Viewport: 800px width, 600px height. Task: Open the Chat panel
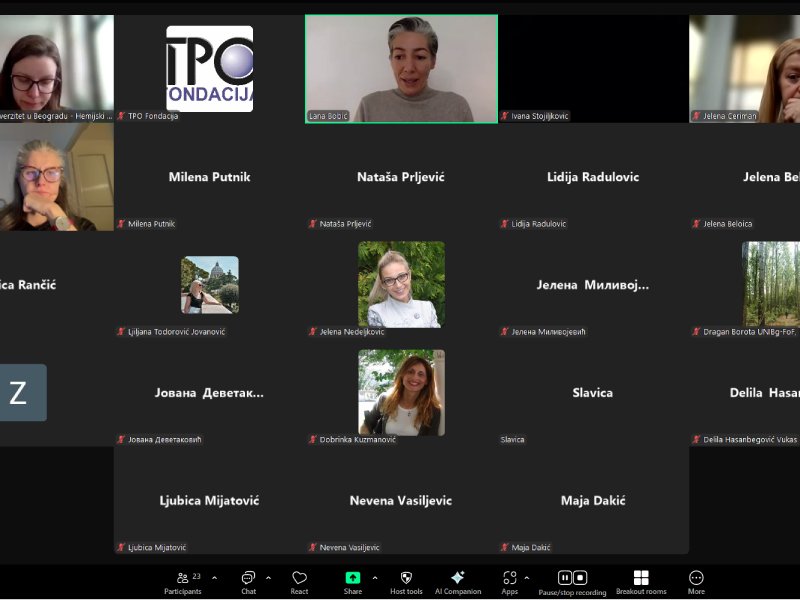pyautogui.click(x=248, y=579)
